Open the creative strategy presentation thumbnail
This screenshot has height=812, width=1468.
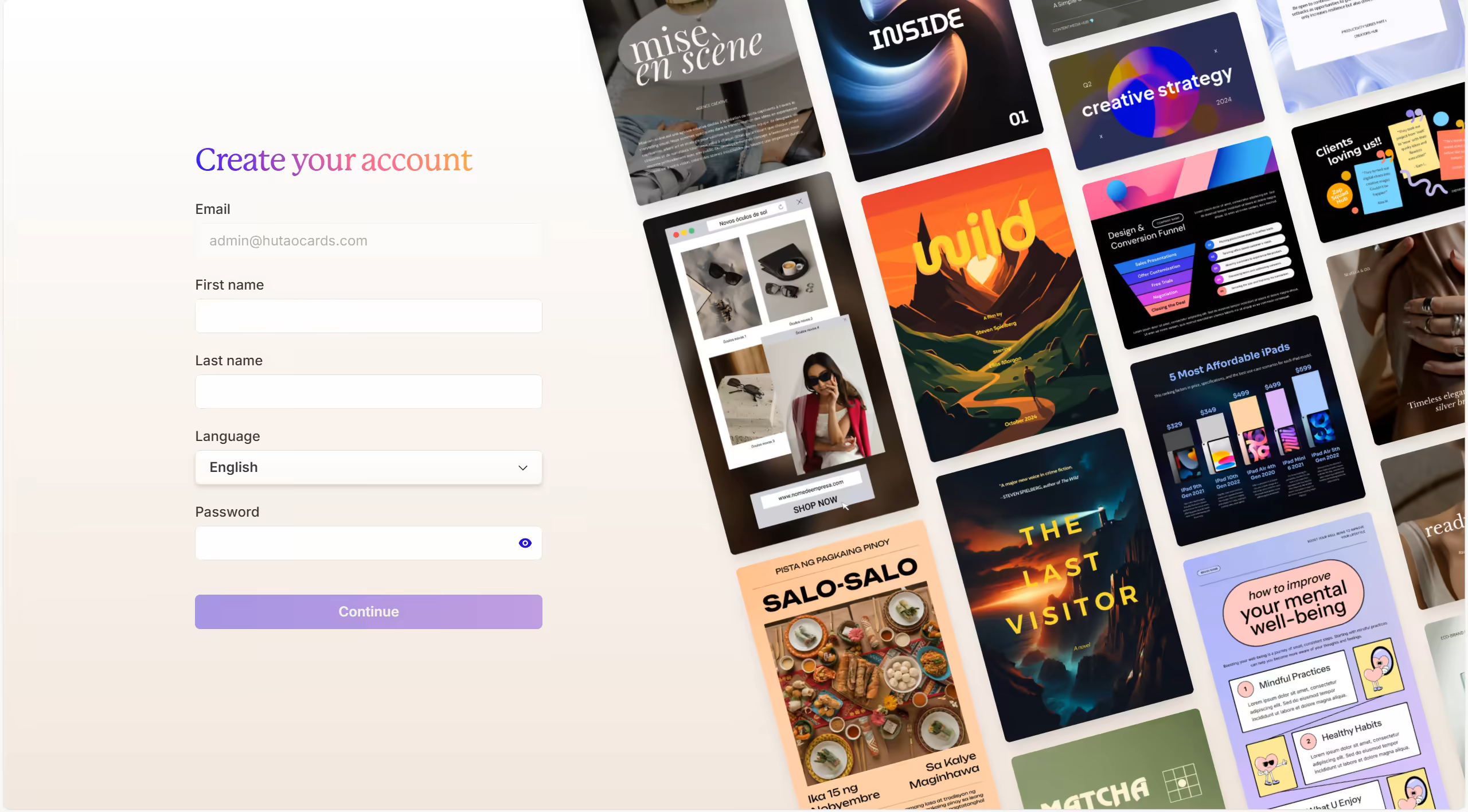(1157, 92)
